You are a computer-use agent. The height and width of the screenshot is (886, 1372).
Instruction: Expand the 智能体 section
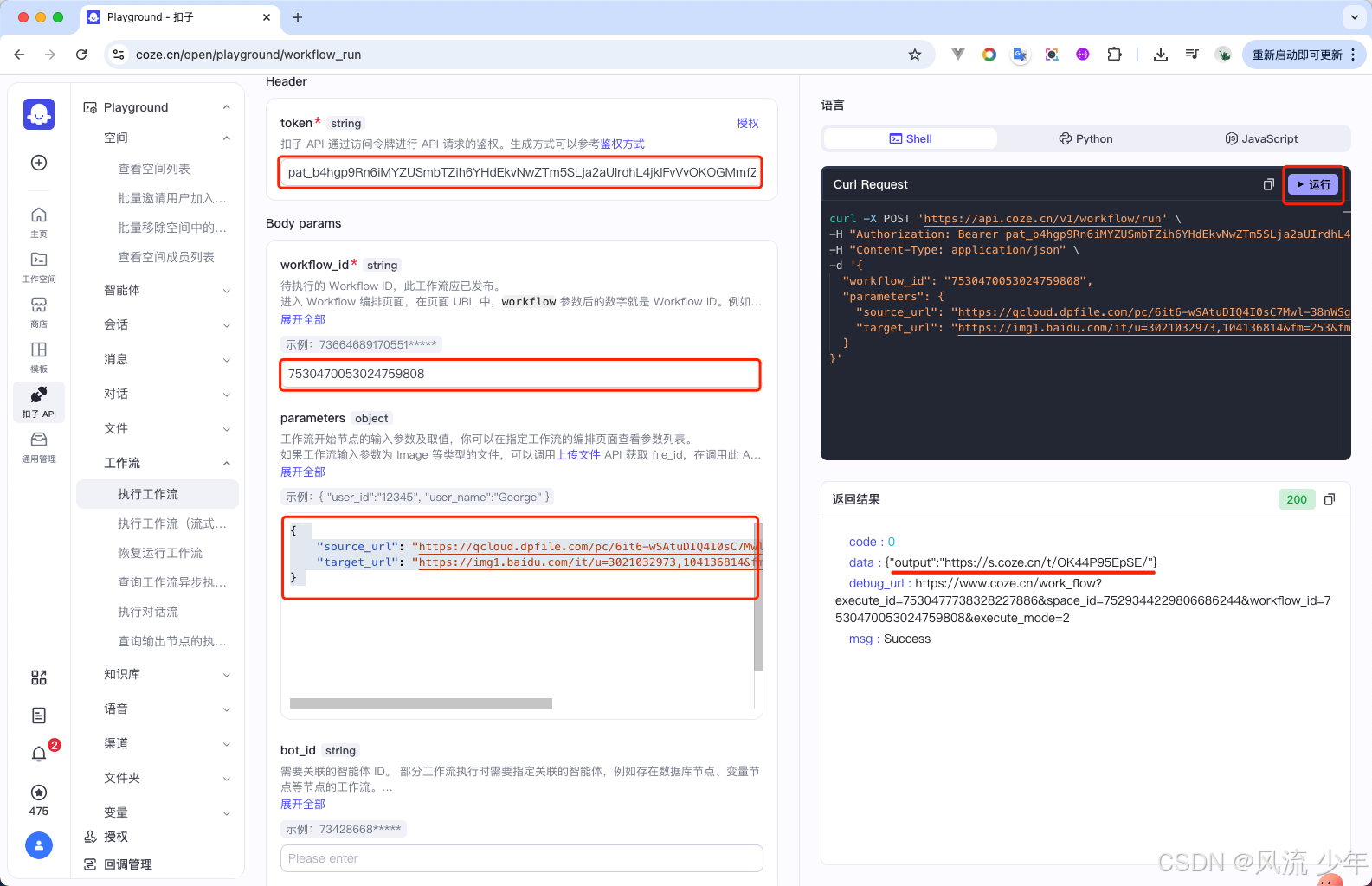point(226,291)
